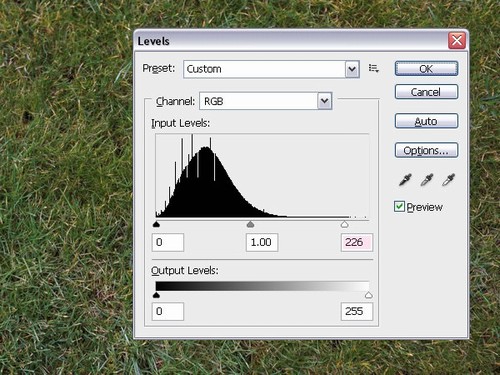
Task: Open the preset options menu icon
Action: 374,69
